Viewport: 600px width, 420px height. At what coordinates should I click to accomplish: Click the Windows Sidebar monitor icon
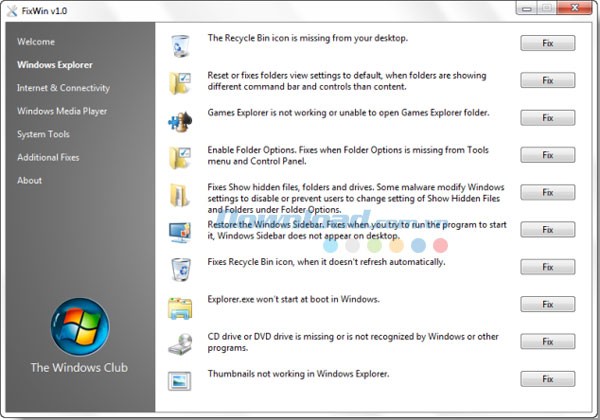click(x=181, y=231)
